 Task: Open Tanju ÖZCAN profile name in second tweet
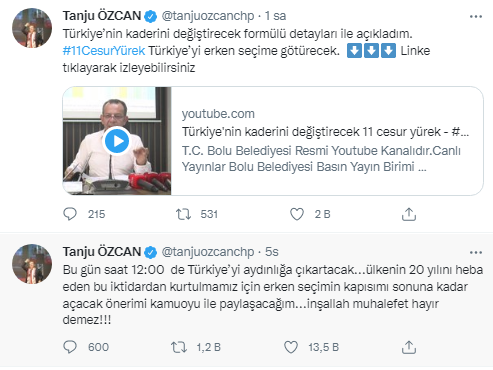(x=102, y=251)
